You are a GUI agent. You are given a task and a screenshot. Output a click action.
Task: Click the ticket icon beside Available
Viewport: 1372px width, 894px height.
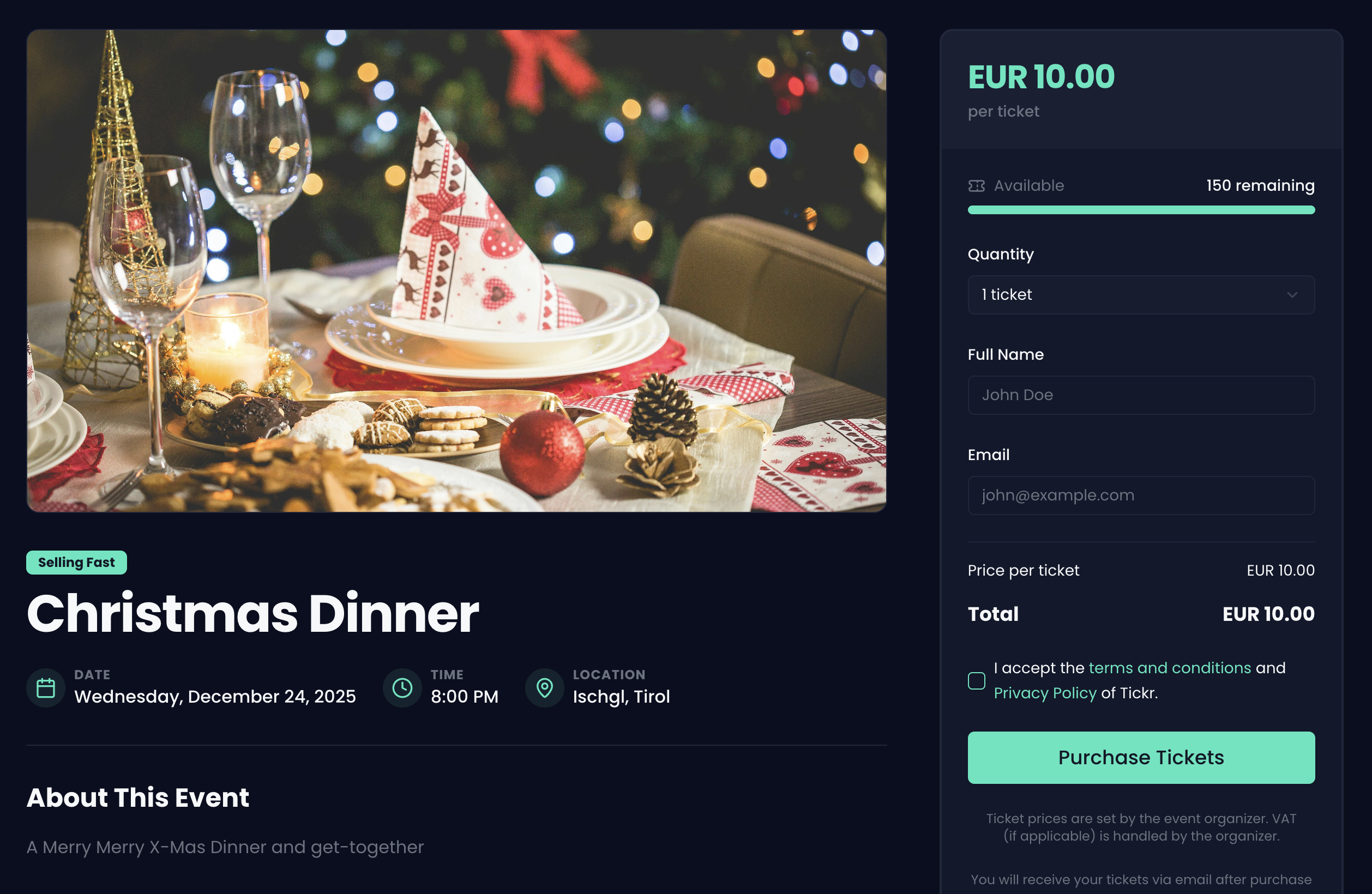(977, 185)
